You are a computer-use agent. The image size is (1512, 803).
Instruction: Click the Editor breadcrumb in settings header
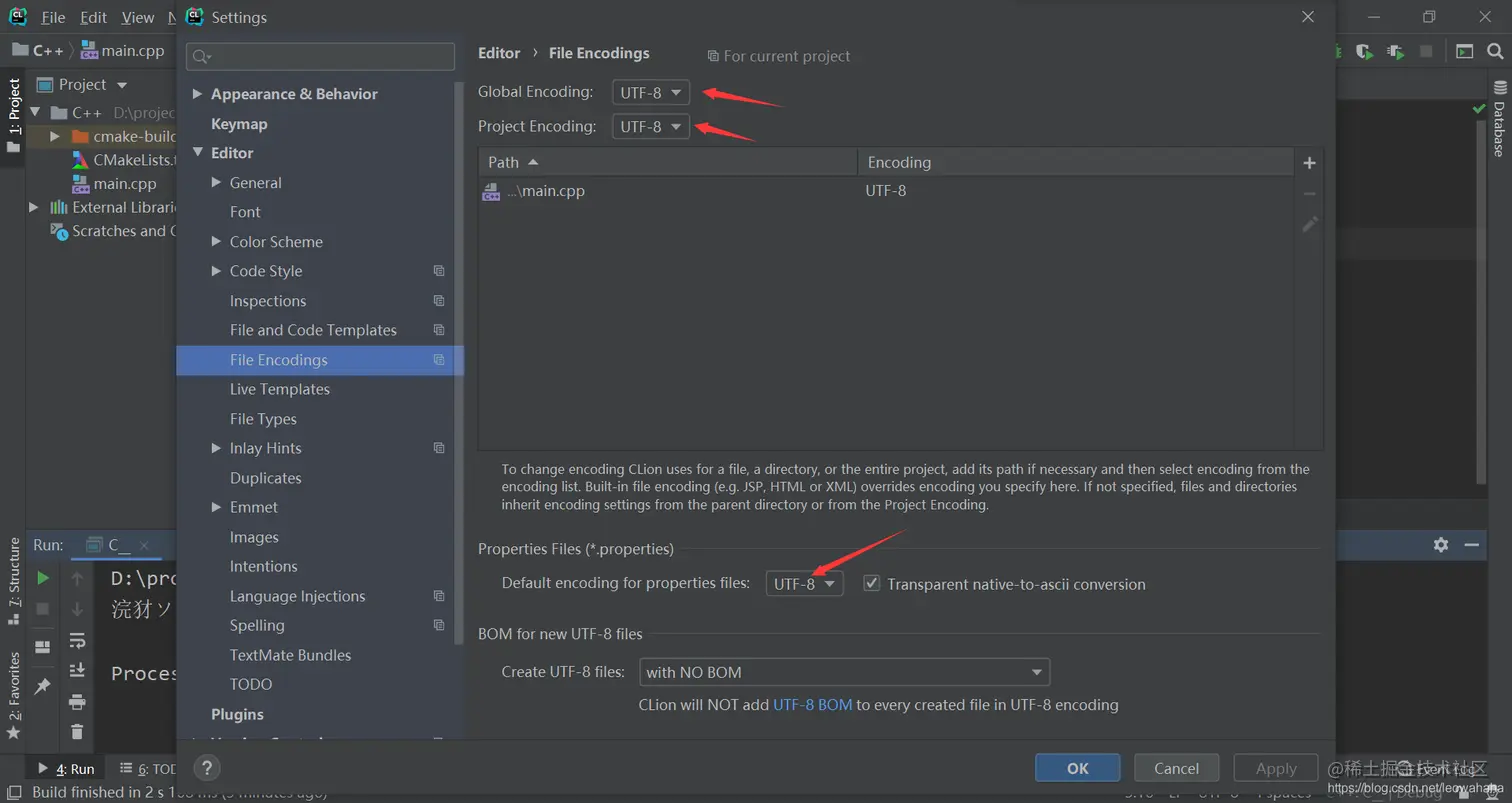click(x=499, y=53)
